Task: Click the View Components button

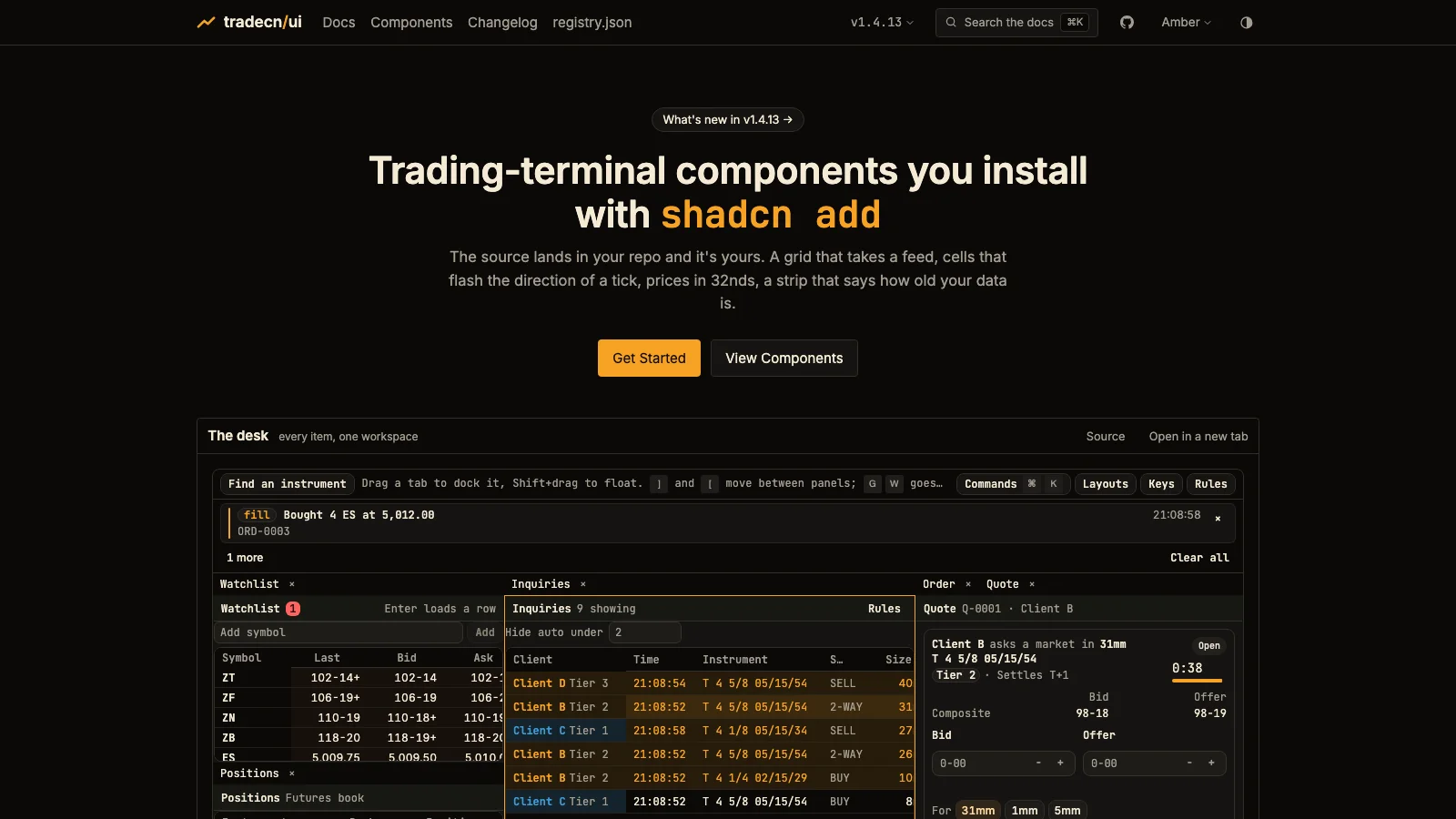Action: [x=784, y=358]
